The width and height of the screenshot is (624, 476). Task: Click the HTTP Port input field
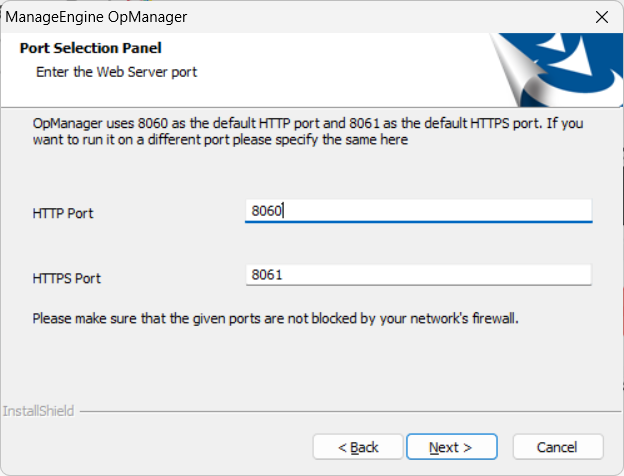pos(418,211)
